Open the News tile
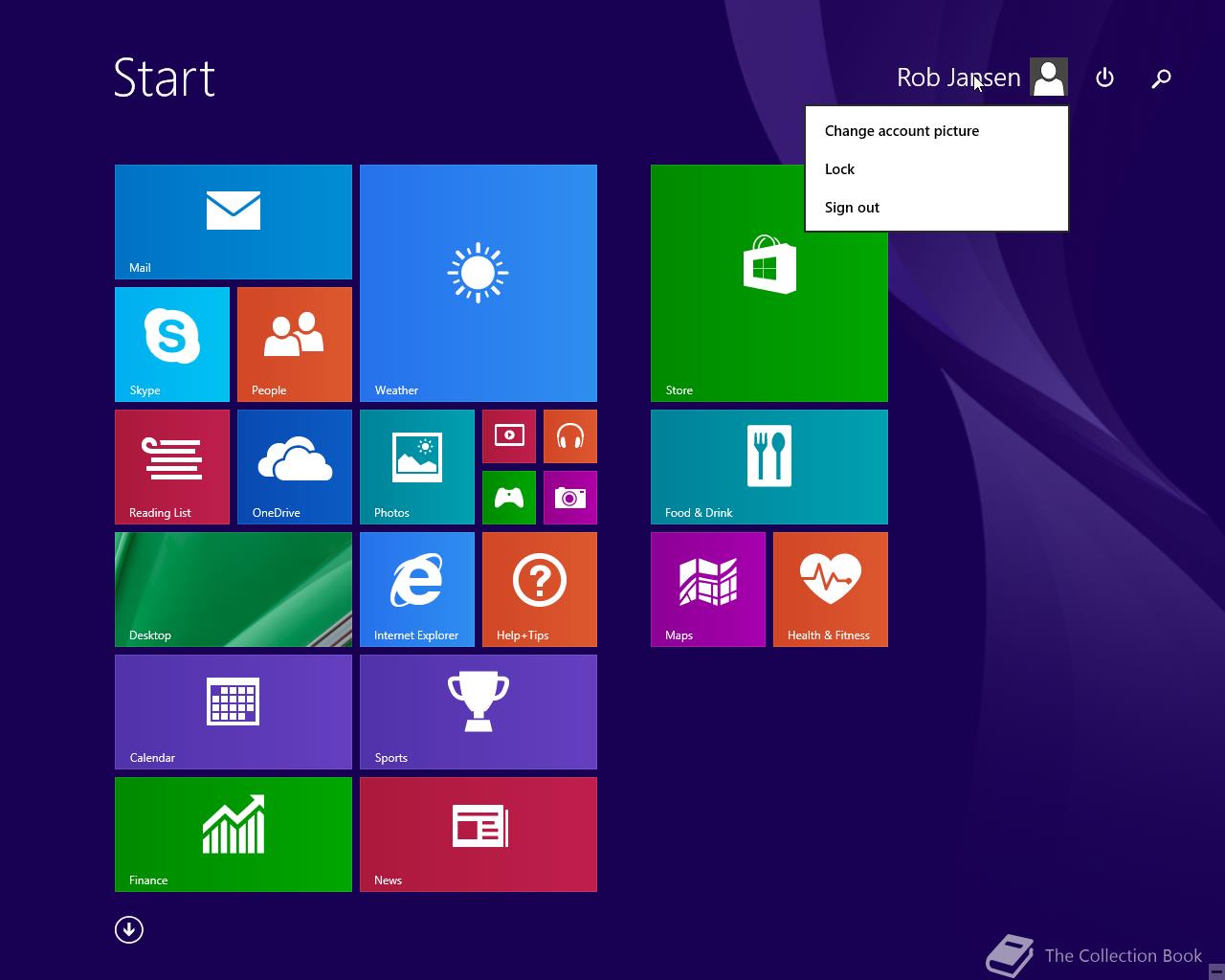This screenshot has width=1225, height=980. pos(479,835)
